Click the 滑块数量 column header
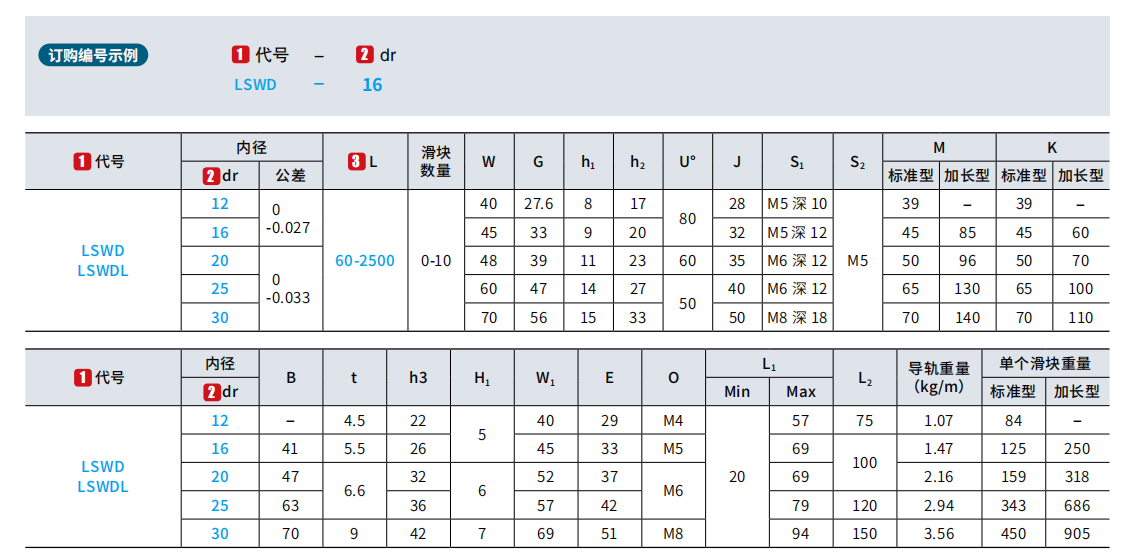Image resolution: width=1129 pixels, height=558 pixels. click(436, 161)
